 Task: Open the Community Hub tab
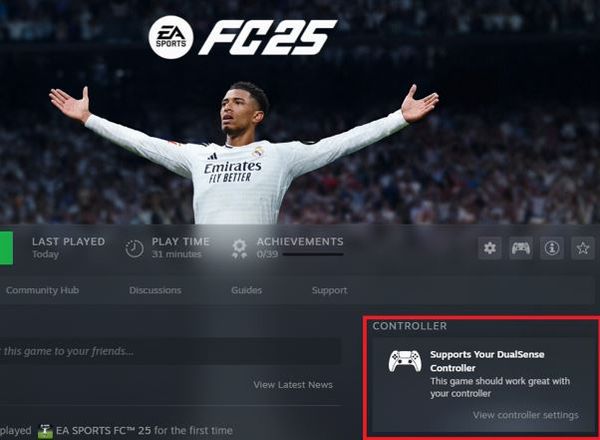pos(42,290)
